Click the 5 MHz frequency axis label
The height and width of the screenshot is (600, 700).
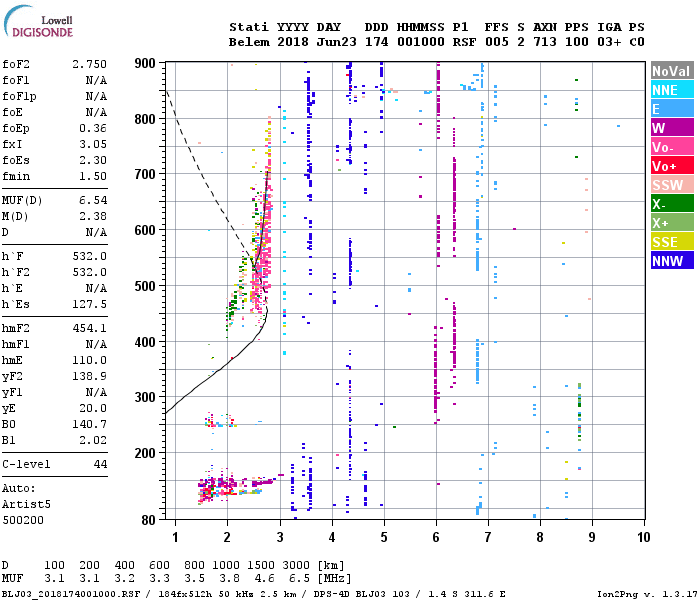click(384, 537)
